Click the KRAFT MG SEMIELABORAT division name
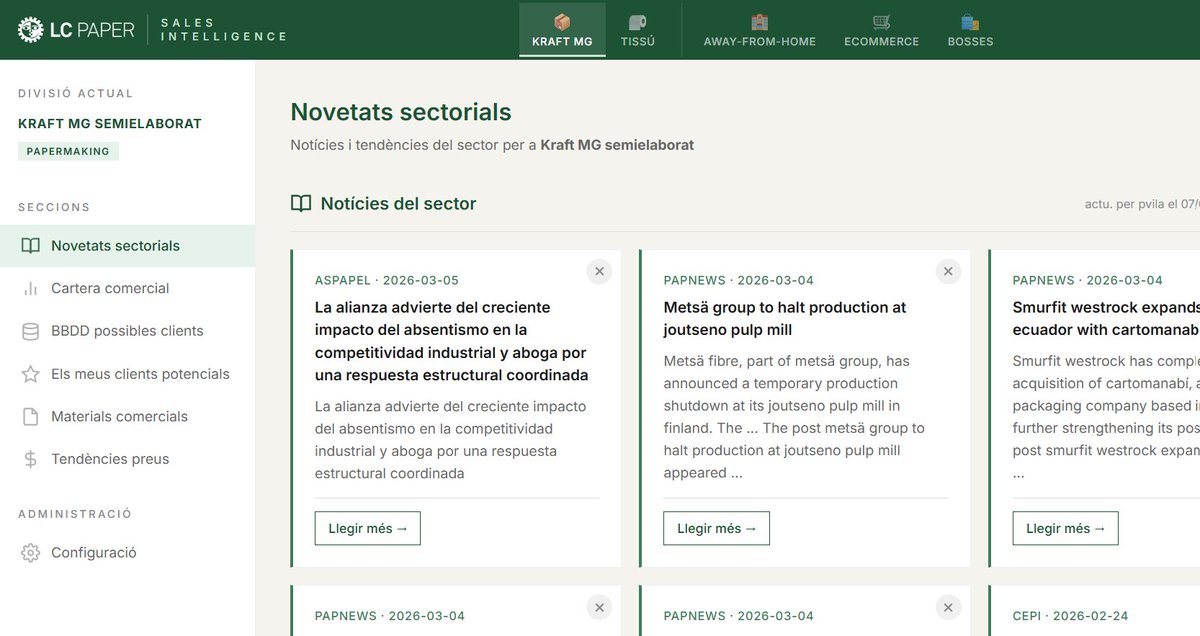This screenshot has height=636, width=1200. click(110, 124)
